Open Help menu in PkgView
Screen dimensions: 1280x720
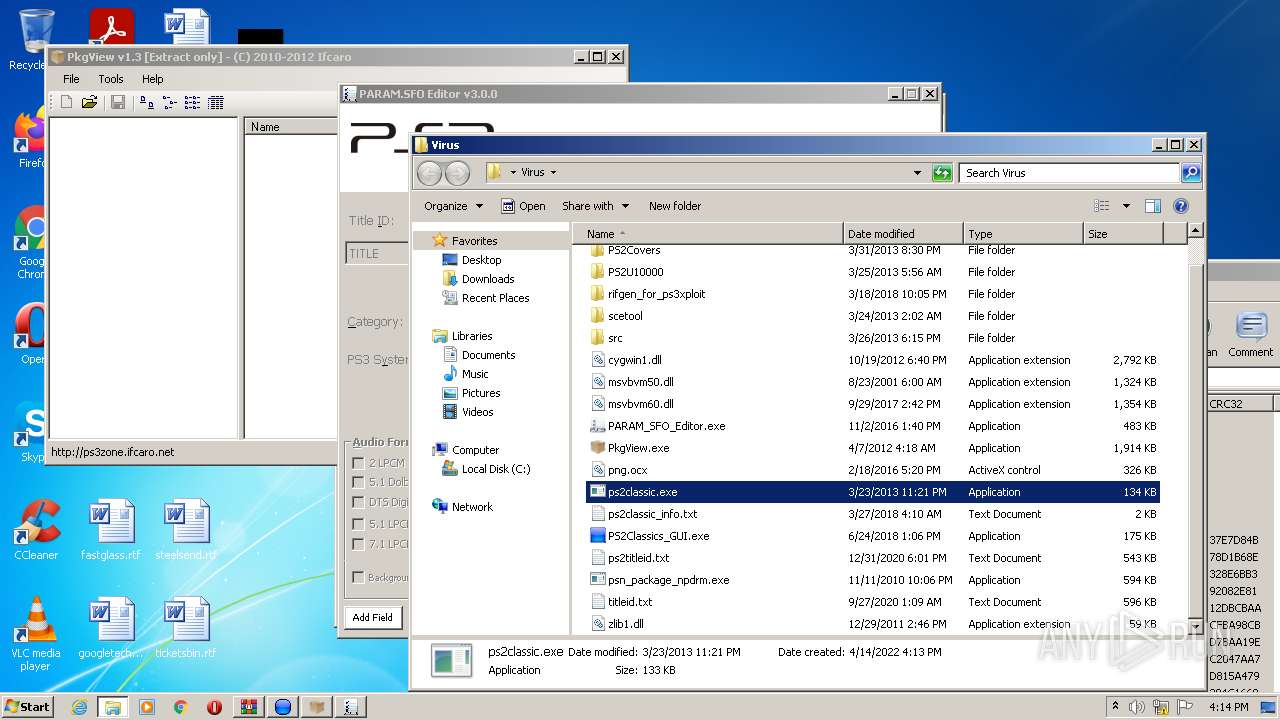click(x=152, y=79)
